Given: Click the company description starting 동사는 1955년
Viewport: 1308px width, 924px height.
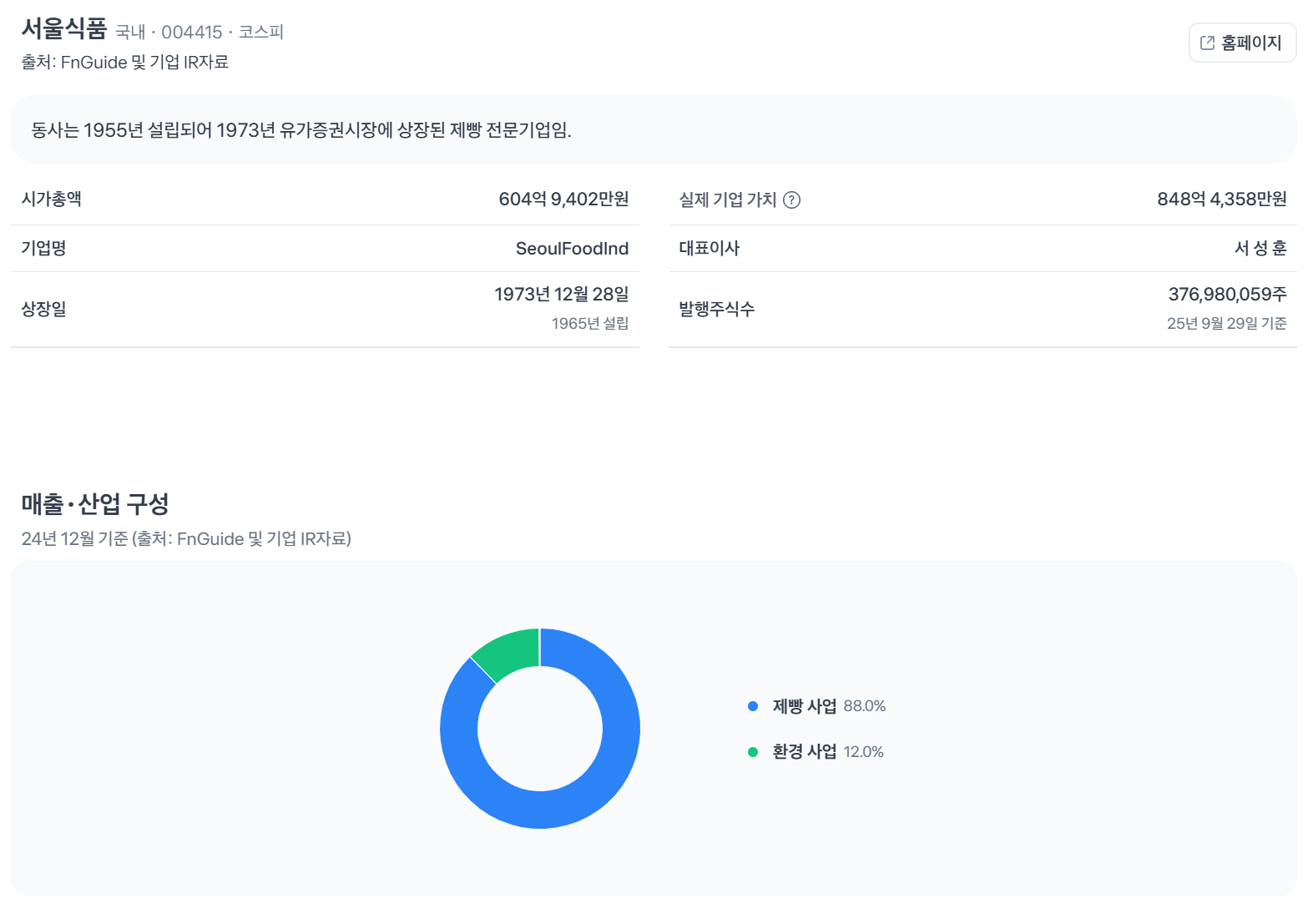Looking at the screenshot, I should tap(301, 130).
